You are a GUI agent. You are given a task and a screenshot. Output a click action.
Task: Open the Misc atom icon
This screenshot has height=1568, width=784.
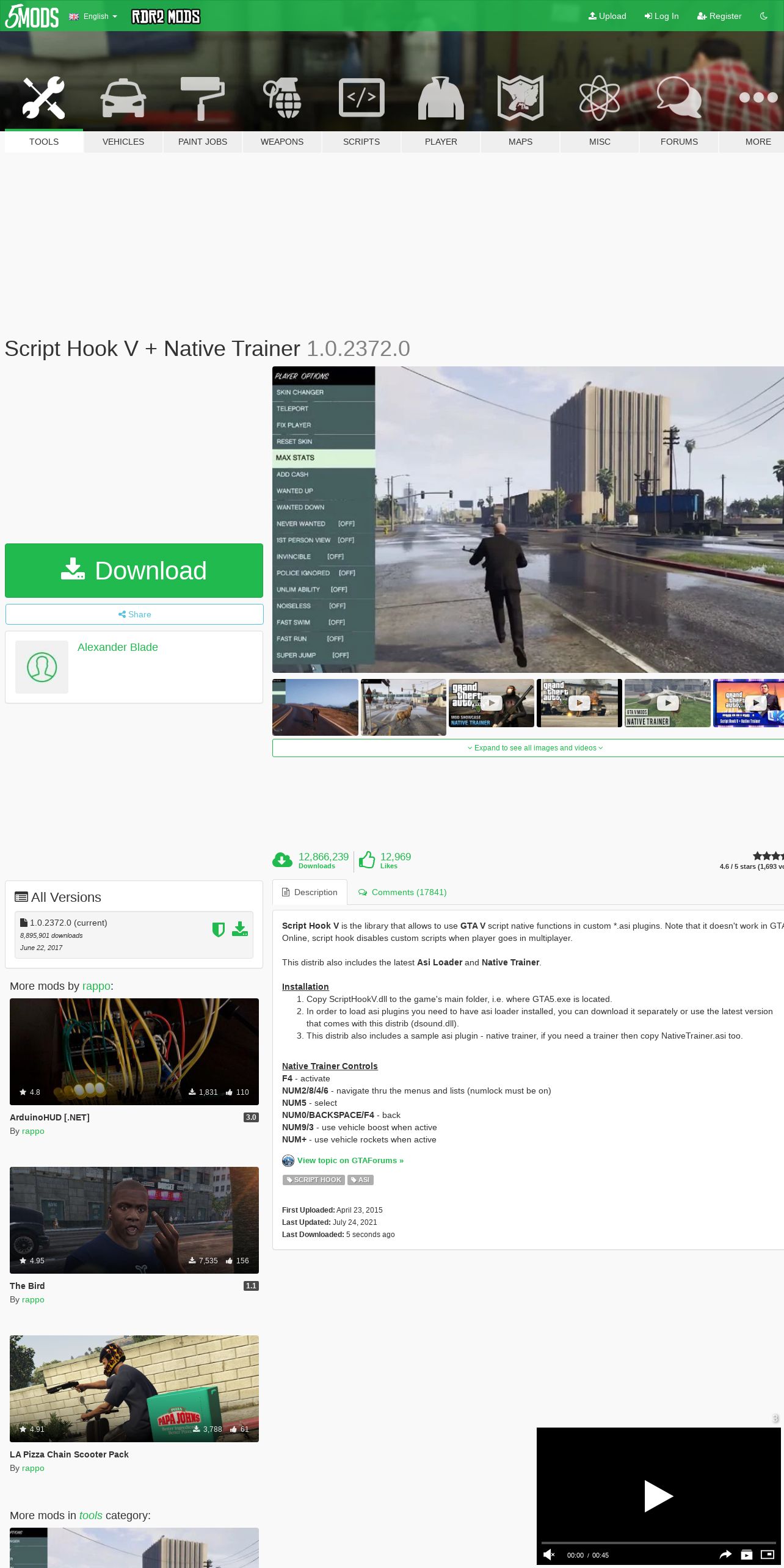[600, 98]
